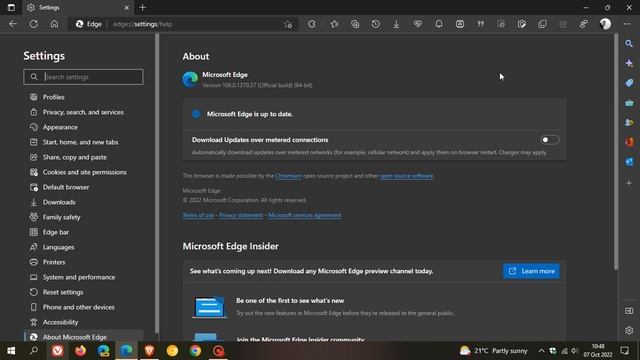
Task: Click the quotation marks citation icon in the toolbar
Action: tap(480, 24)
